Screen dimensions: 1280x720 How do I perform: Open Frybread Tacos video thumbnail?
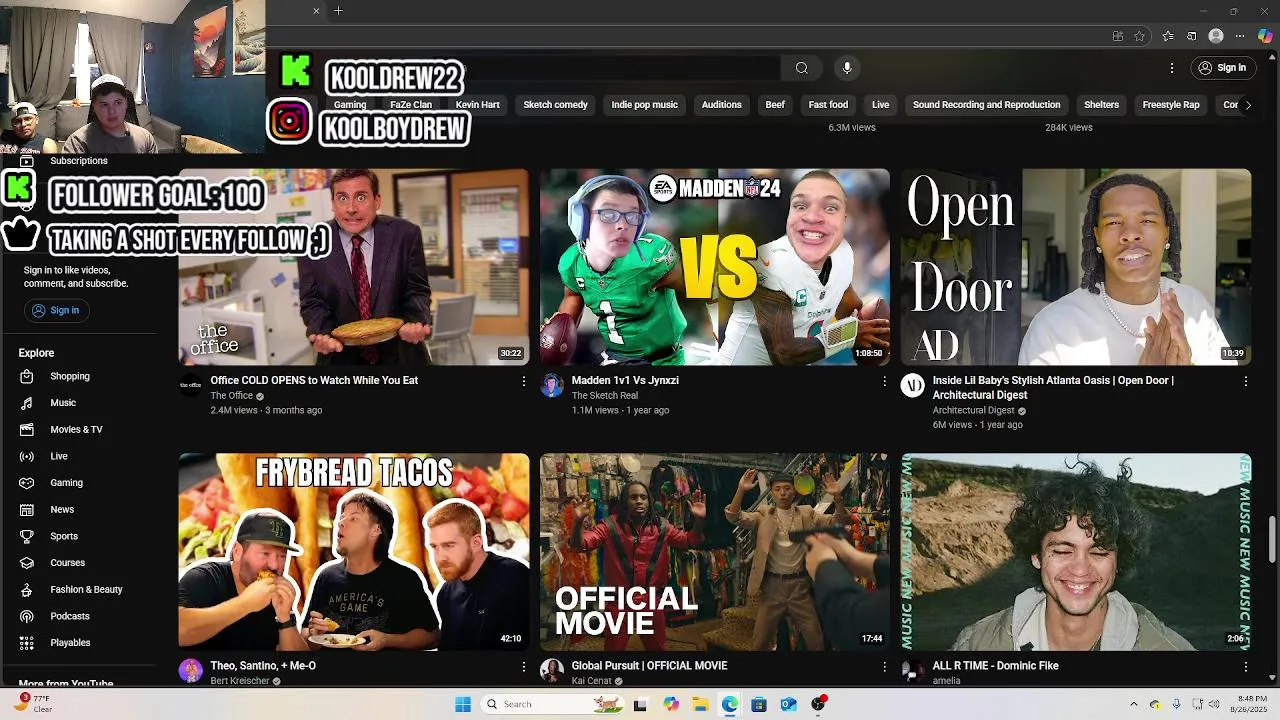354,552
